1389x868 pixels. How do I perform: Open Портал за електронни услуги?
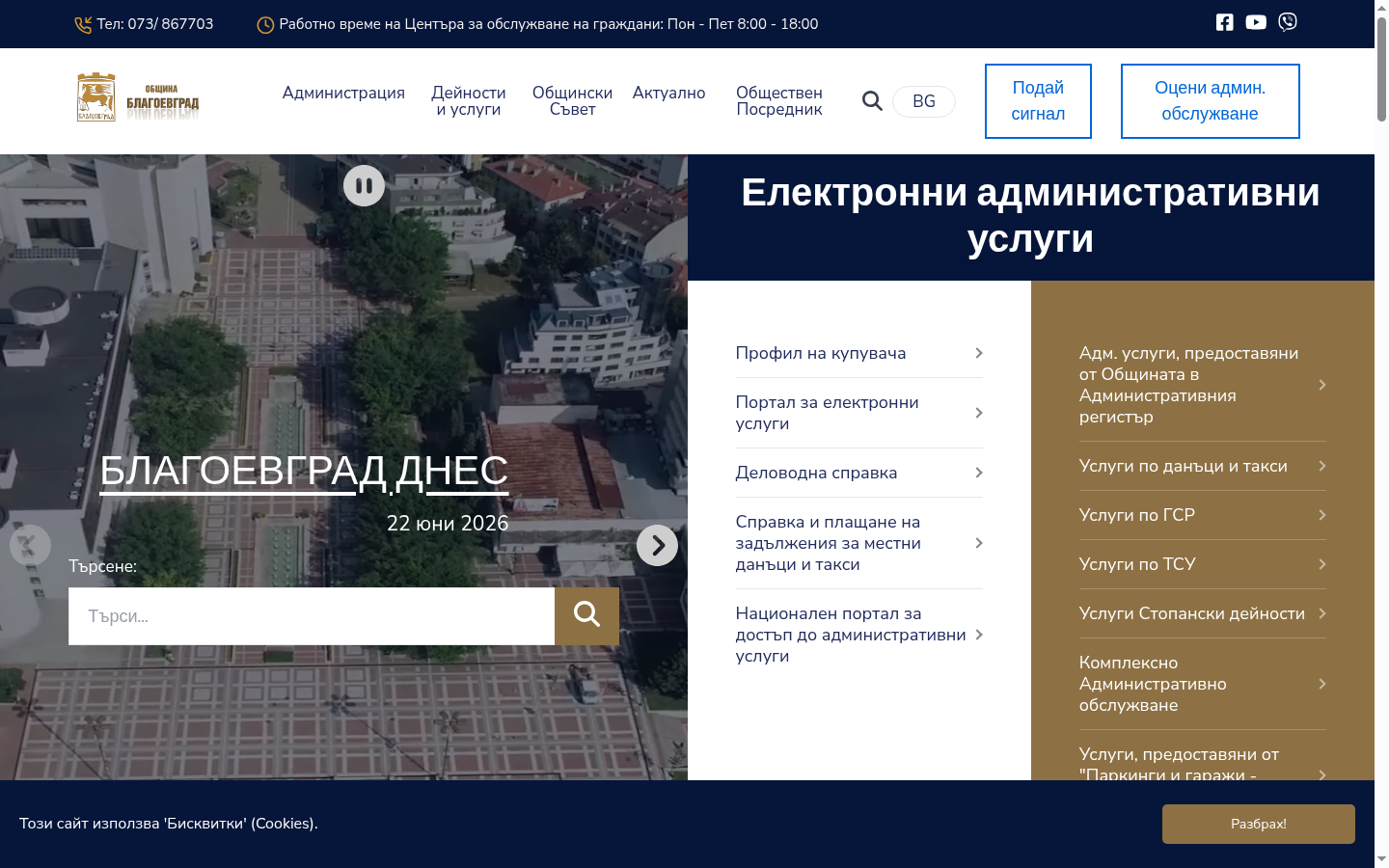click(x=858, y=413)
